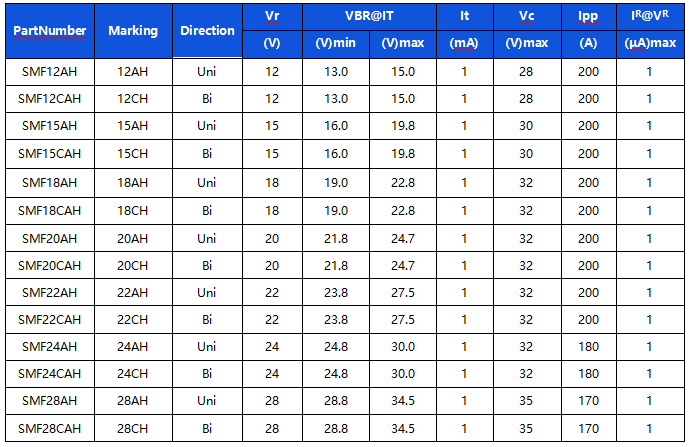Select the 22CH marking cell

(x=132, y=319)
